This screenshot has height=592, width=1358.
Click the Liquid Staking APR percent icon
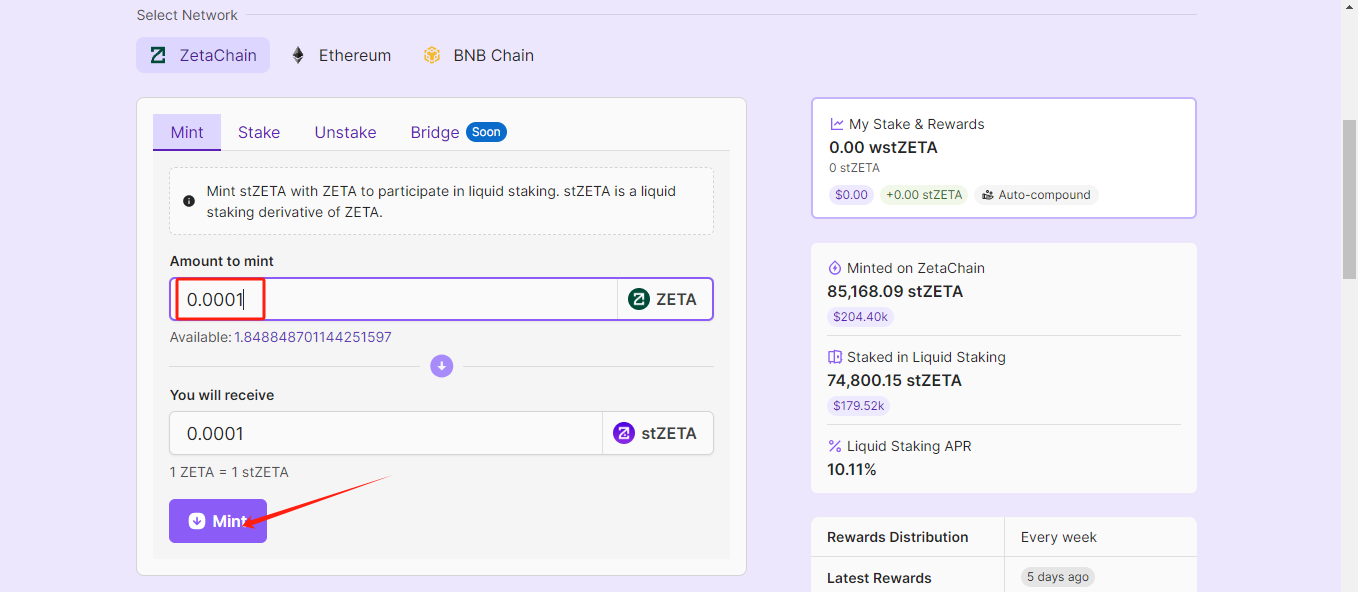[836, 446]
